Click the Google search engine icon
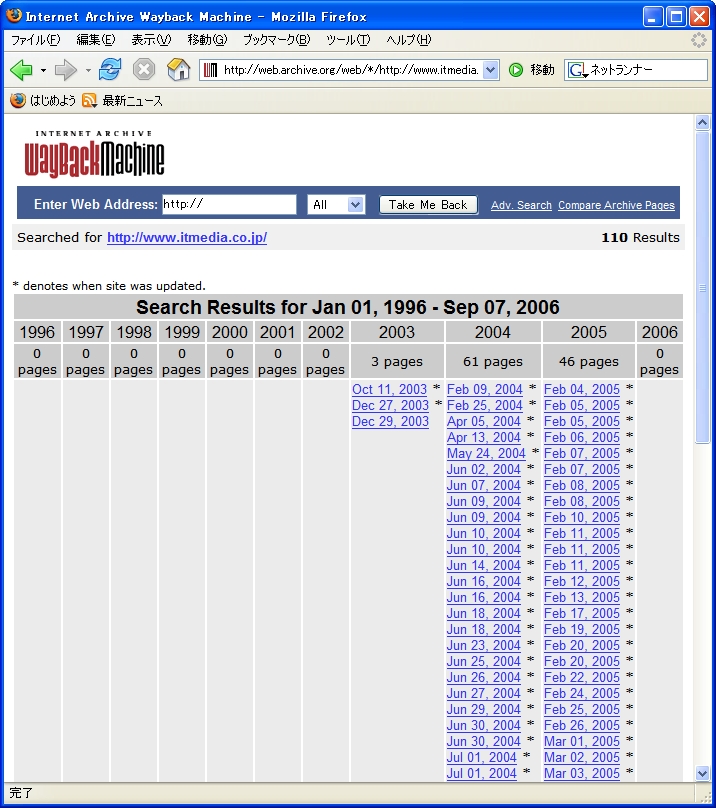Viewport: 716px width, 808px height. point(576,70)
